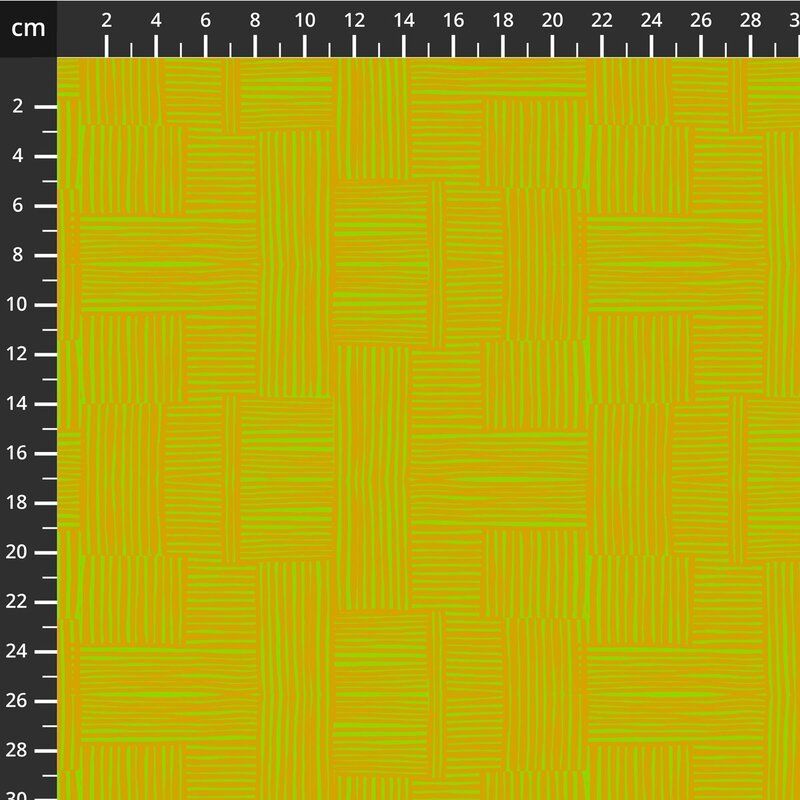The height and width of the screenshot is (800, 800).
Task: Click the 6 mark on the top ruler
Action: tap(206, 22)
